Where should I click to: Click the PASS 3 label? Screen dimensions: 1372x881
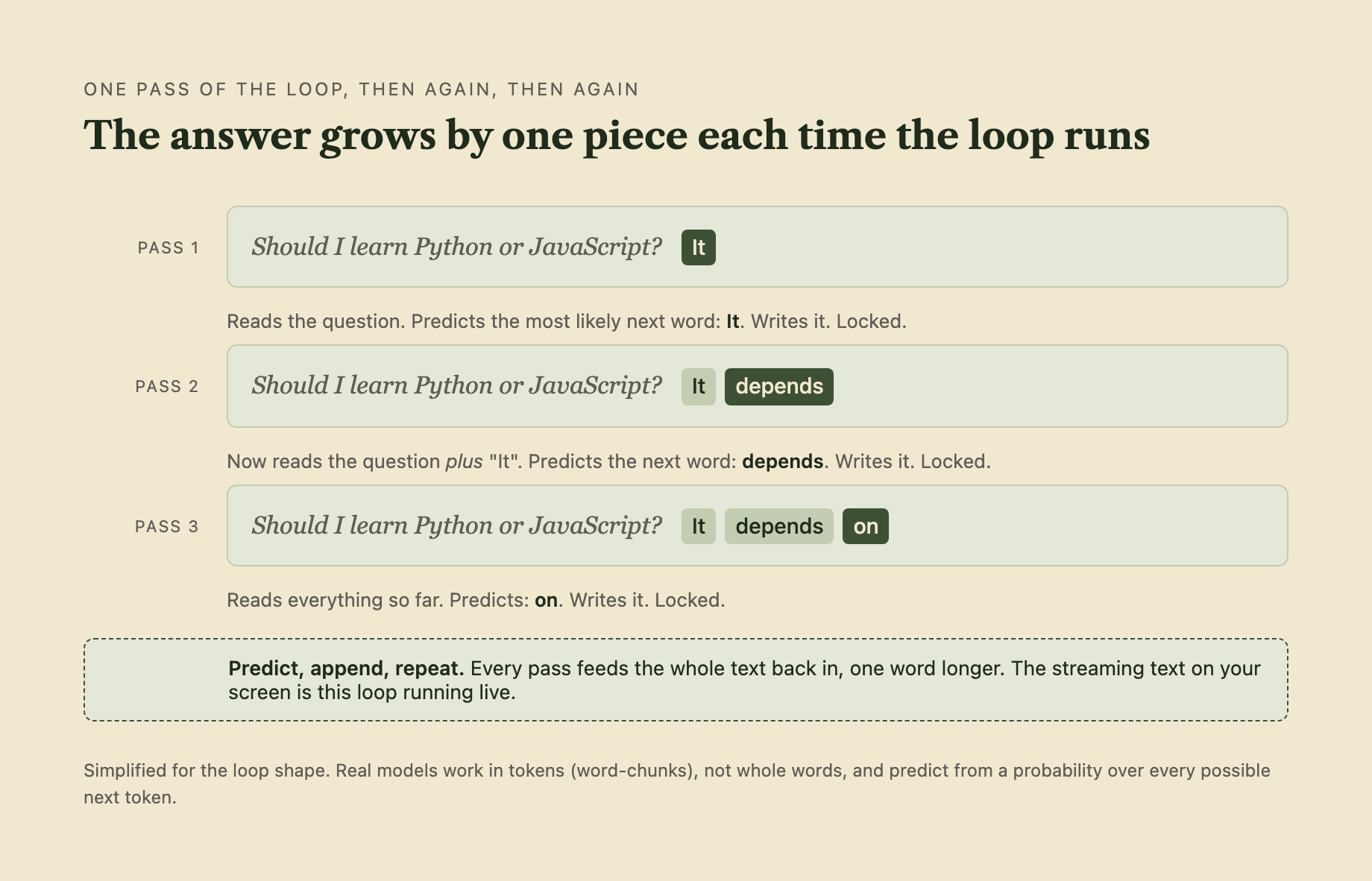pyautogui.click(x=167, y=527)
